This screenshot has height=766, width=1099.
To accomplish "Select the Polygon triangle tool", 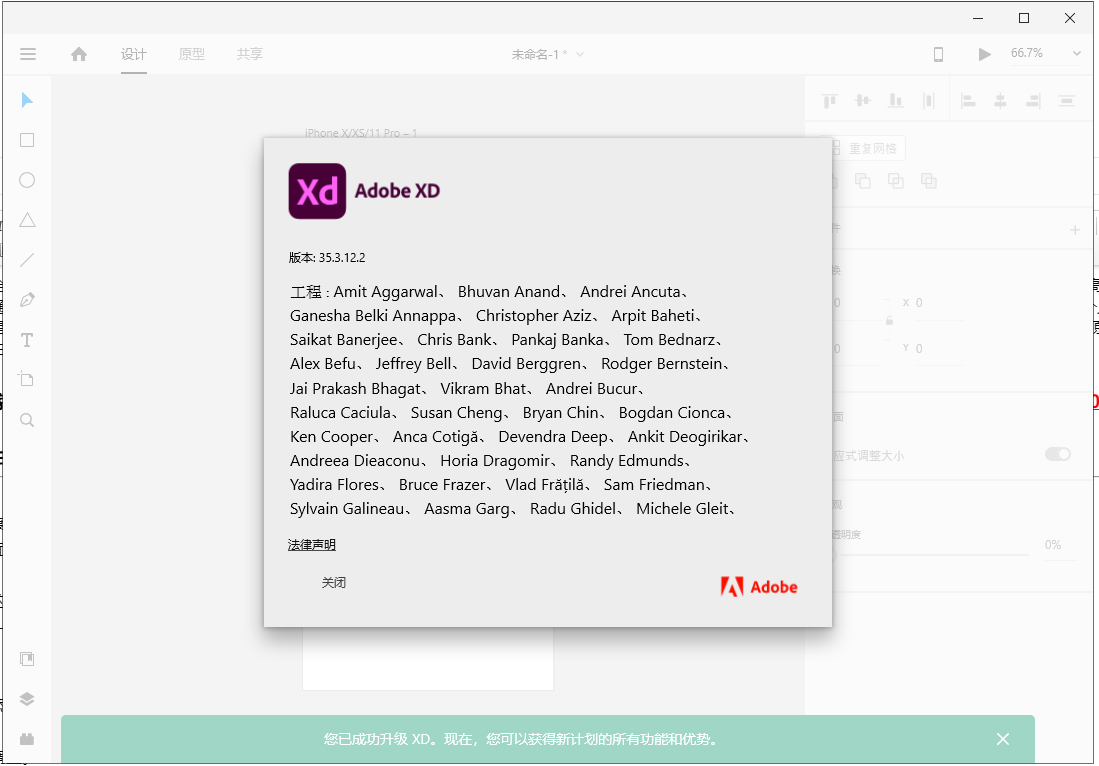I will pyautogui.click(x=27, y=220).
